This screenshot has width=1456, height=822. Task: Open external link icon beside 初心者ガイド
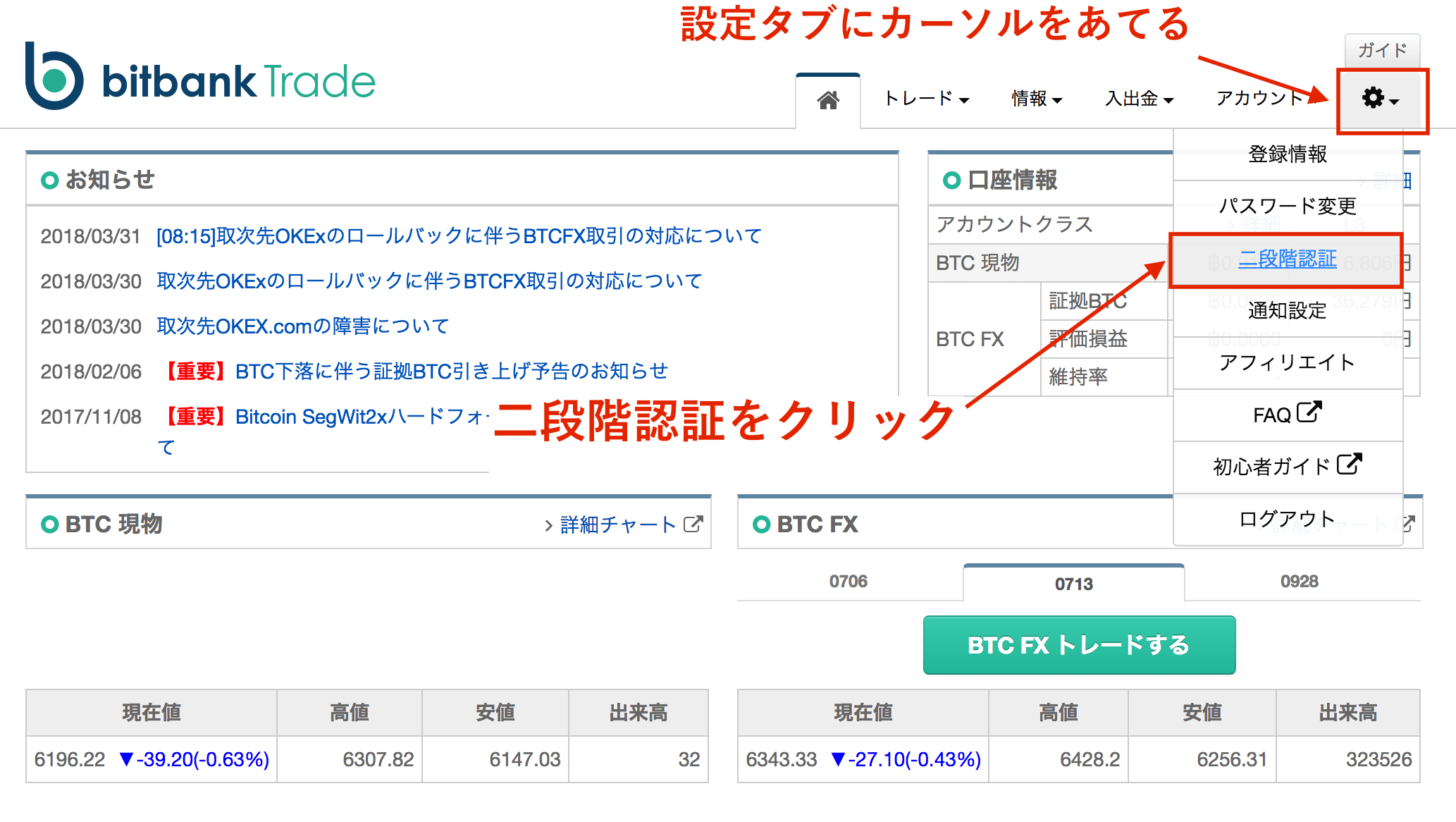point(1350,465)
